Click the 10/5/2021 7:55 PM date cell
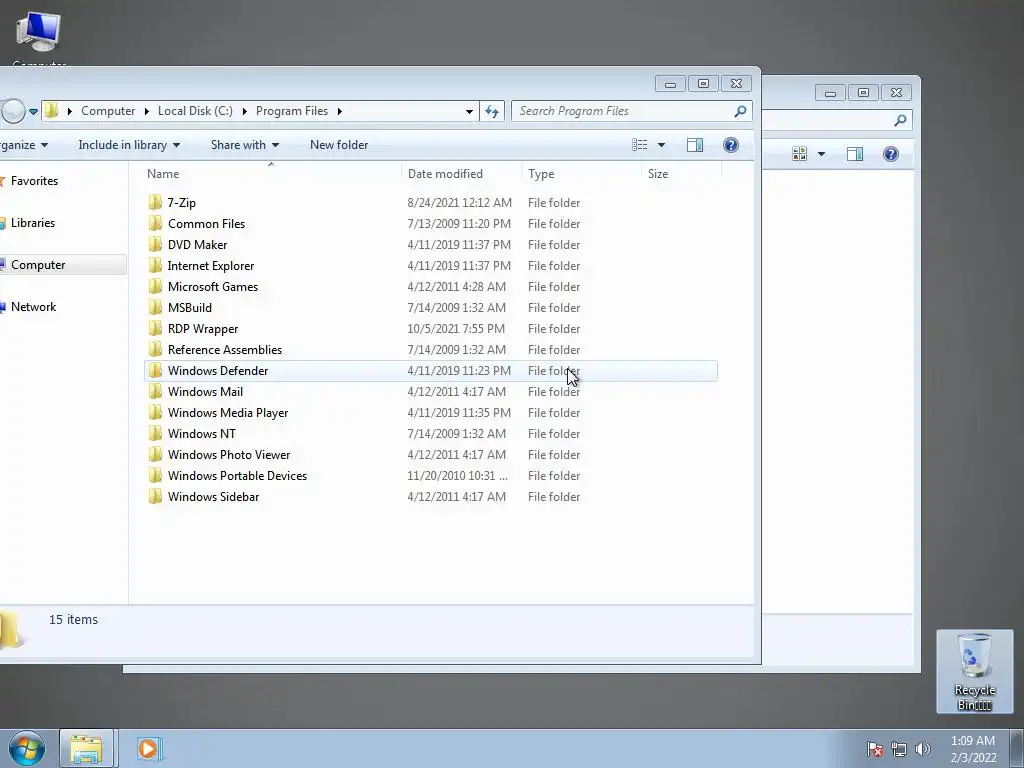 click(x=456, y=328)
